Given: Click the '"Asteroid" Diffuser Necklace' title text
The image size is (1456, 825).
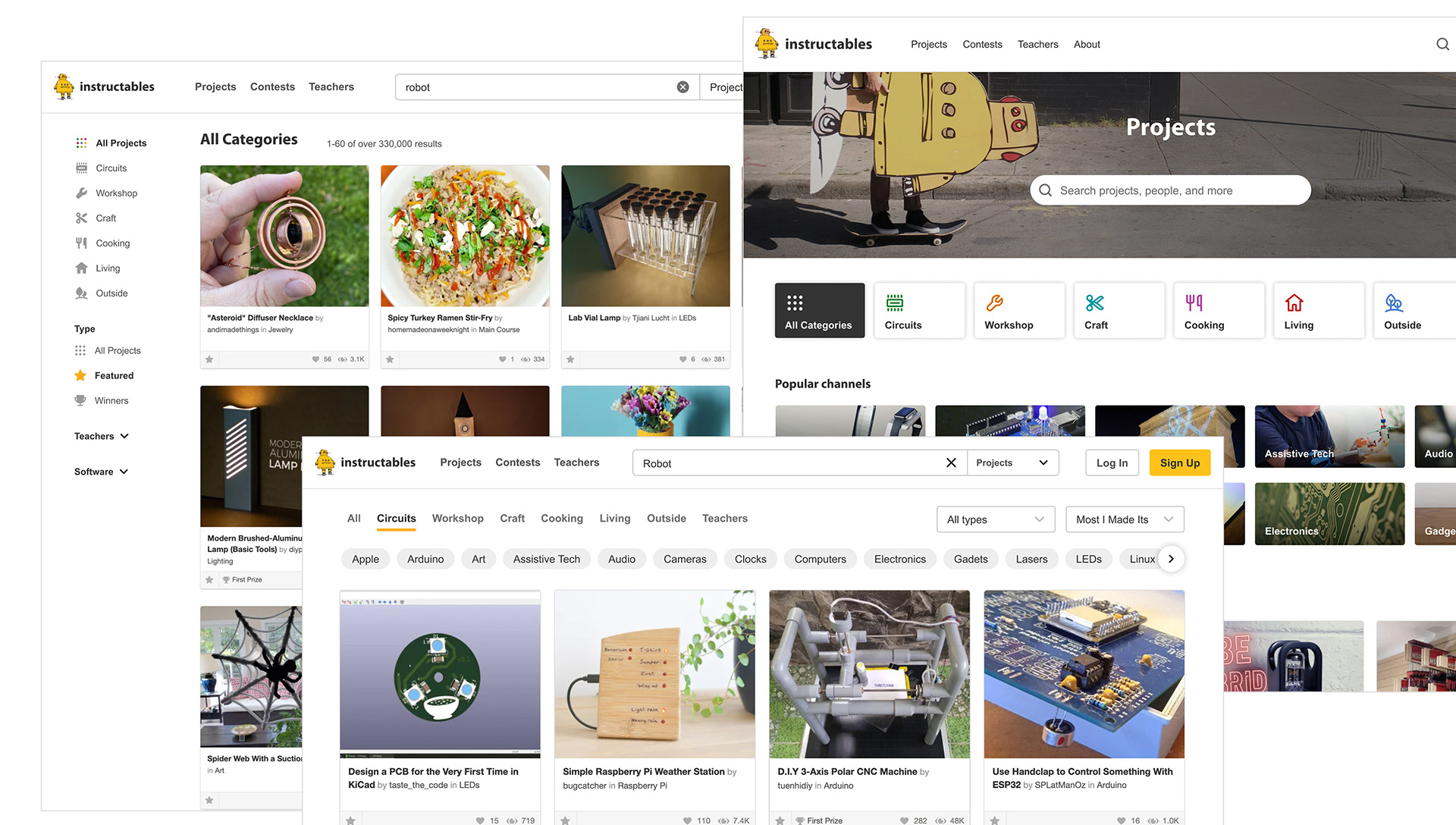Looking at the screenshot, I should point(260,318).
